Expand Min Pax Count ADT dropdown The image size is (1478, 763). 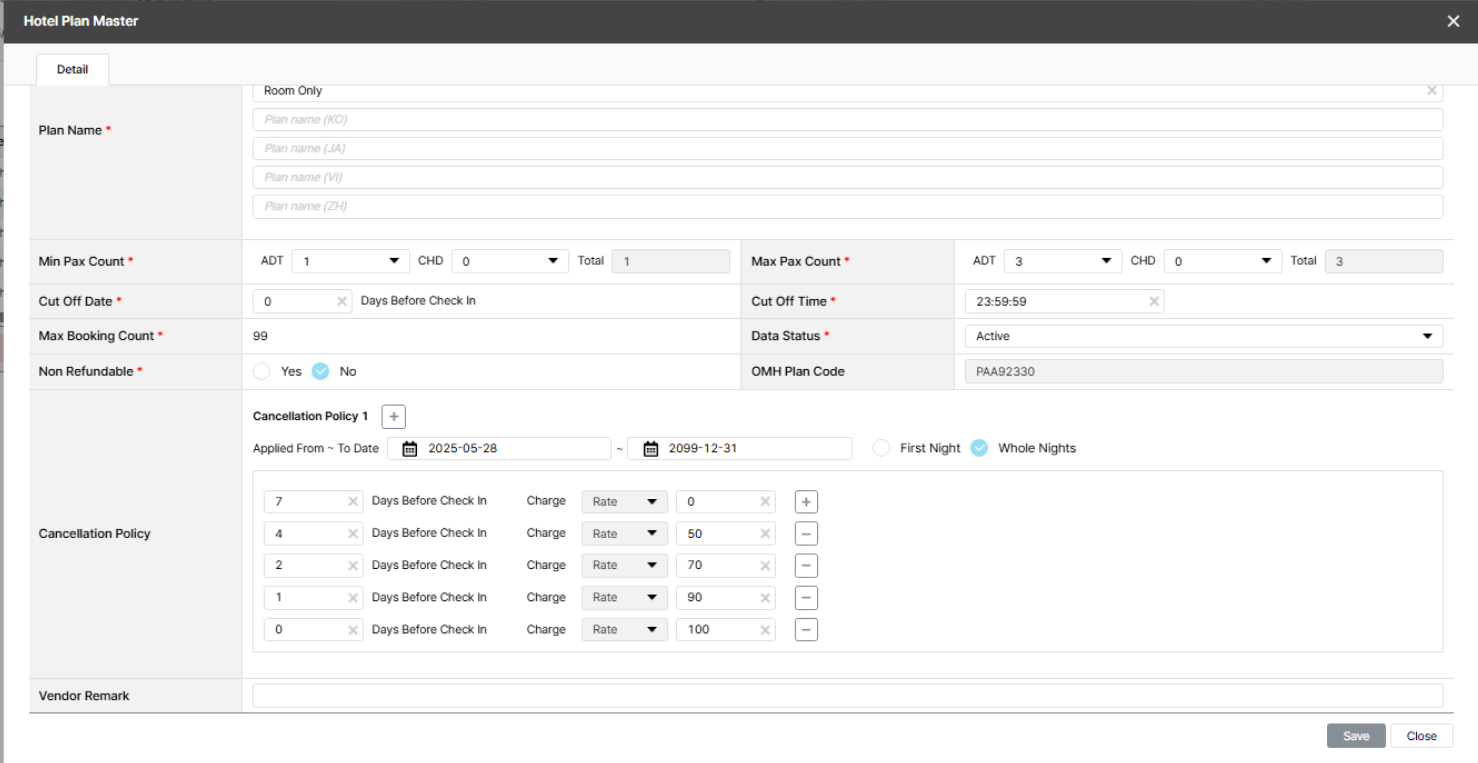(350, 261)
